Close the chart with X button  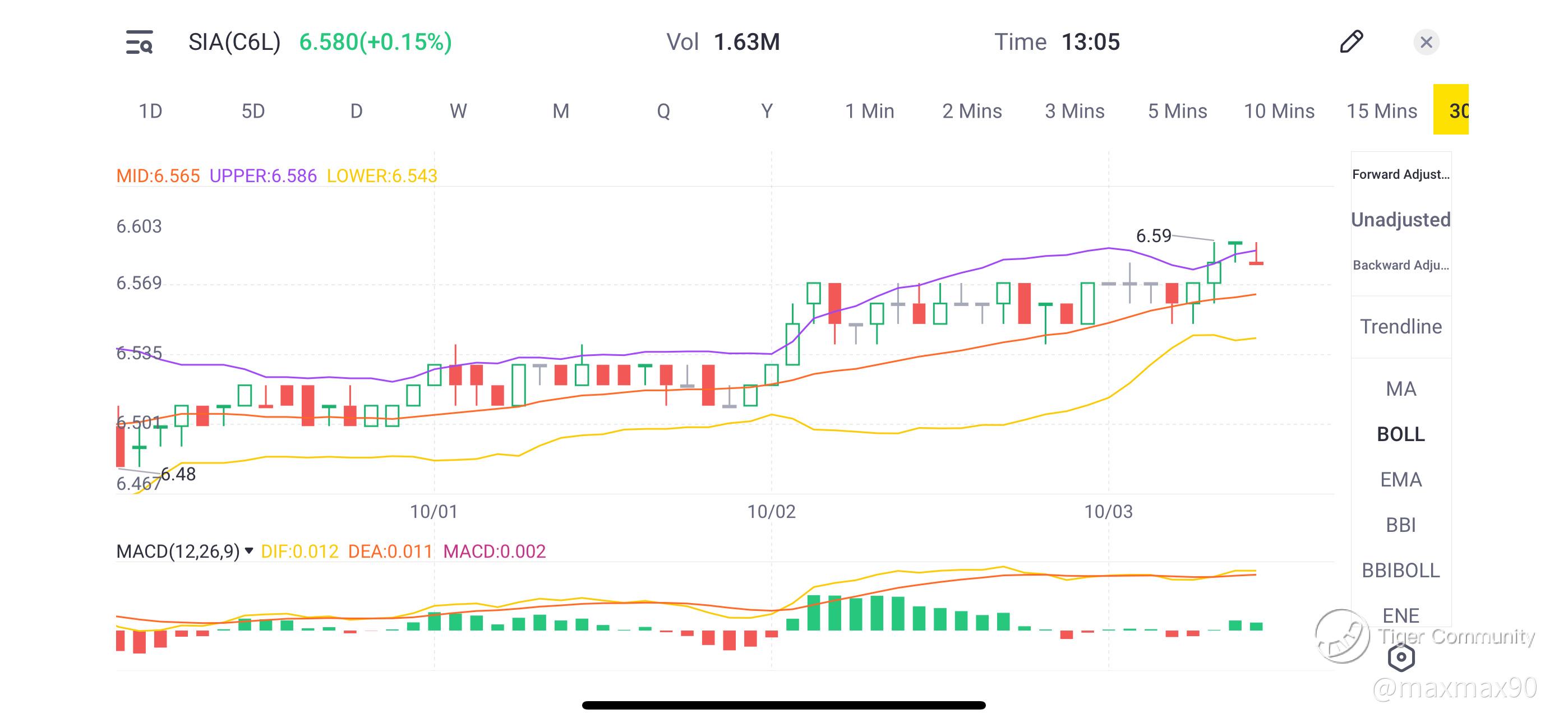click(x=1426, y=42)
